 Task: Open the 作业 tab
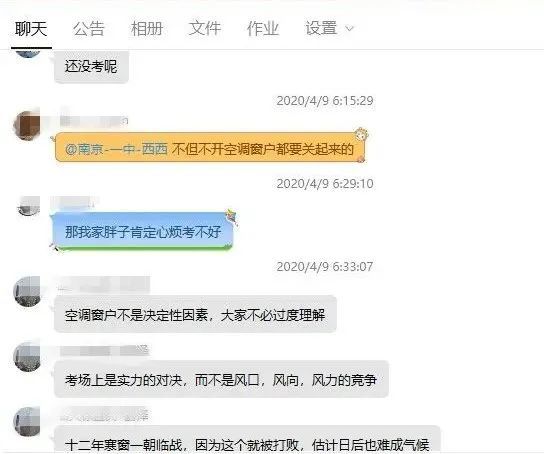tap(263, 28)
